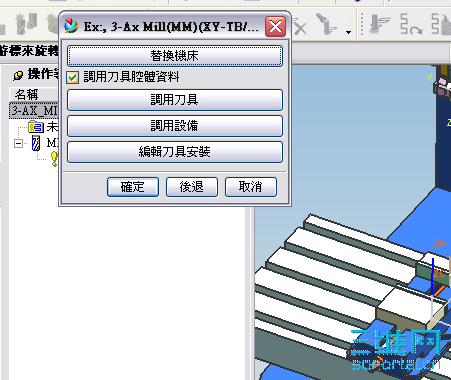The image size is (451, 380).
Task: Close the 3-Ax Mill dialog window
Action: tap(275, 27)
